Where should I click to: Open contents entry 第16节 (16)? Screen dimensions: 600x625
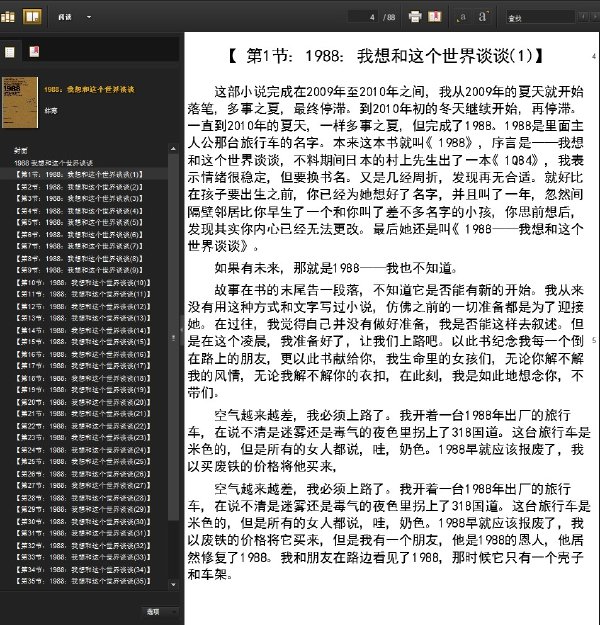click(x=83, y=354)
